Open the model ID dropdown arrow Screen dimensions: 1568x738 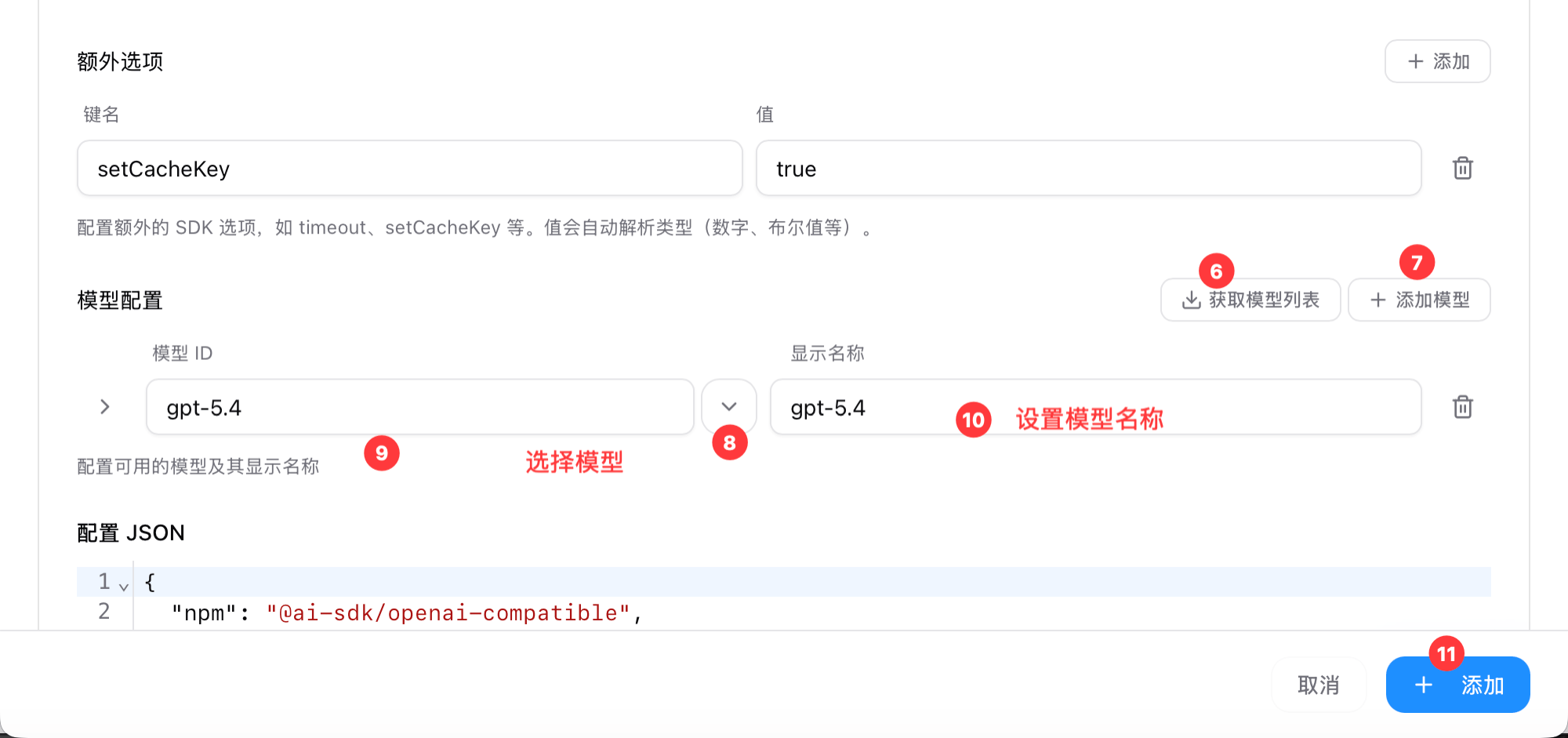click(729, 406)
